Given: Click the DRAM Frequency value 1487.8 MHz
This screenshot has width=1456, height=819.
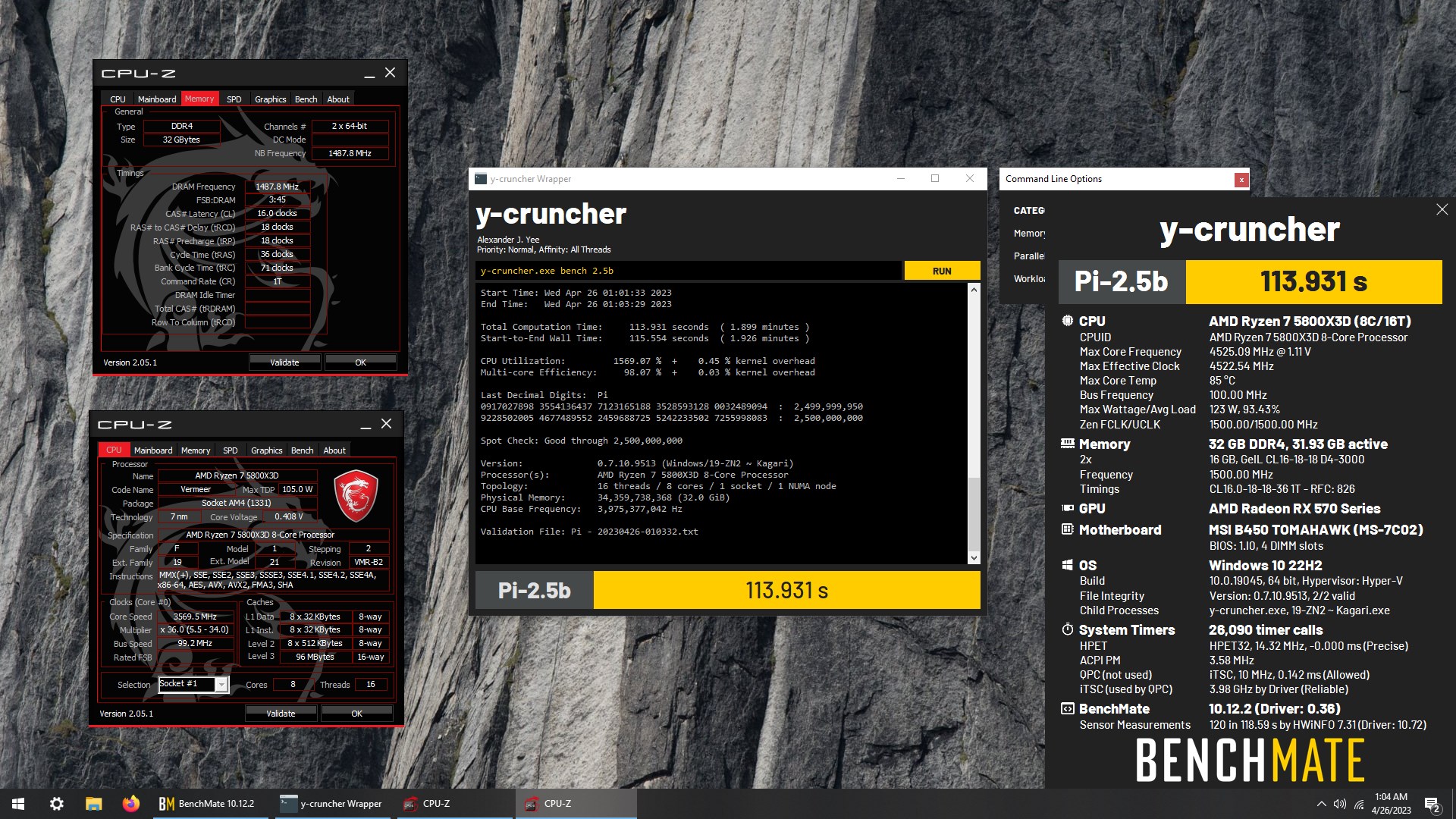Looking at the screenshot, I should pos(277,187).
